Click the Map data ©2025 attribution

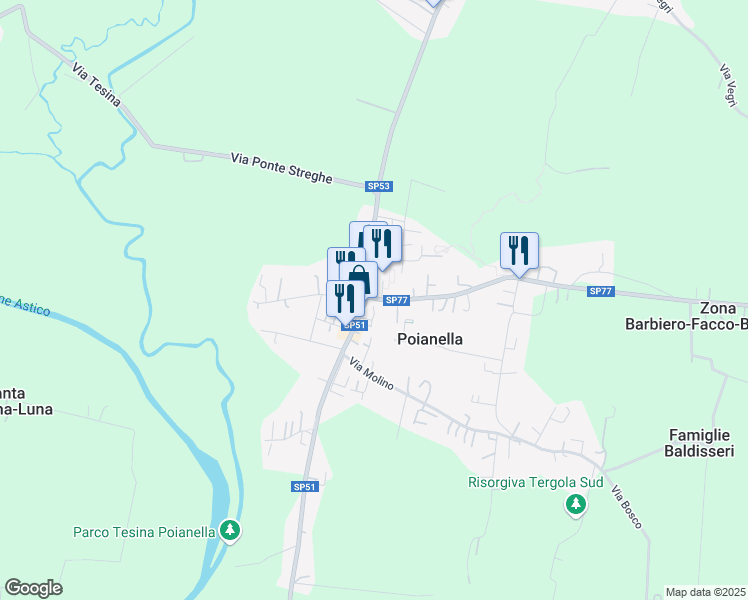706,592
